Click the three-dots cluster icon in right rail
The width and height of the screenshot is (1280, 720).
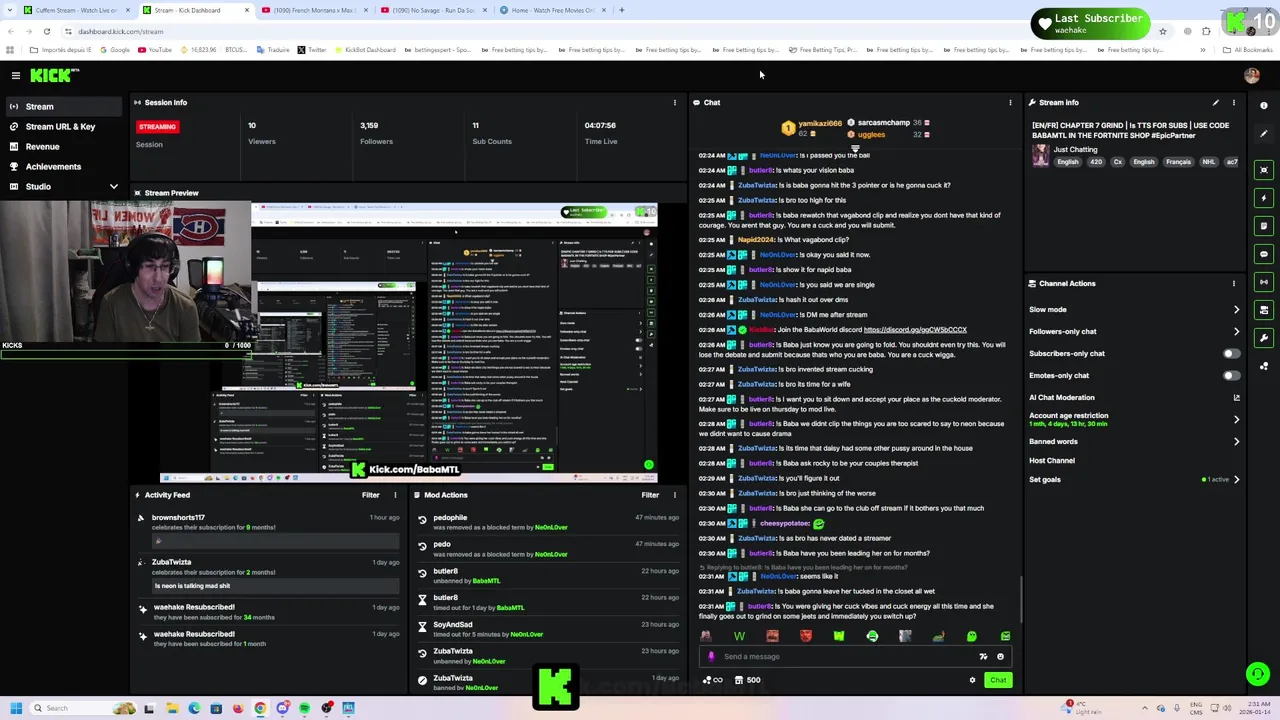pos(1264,366)
